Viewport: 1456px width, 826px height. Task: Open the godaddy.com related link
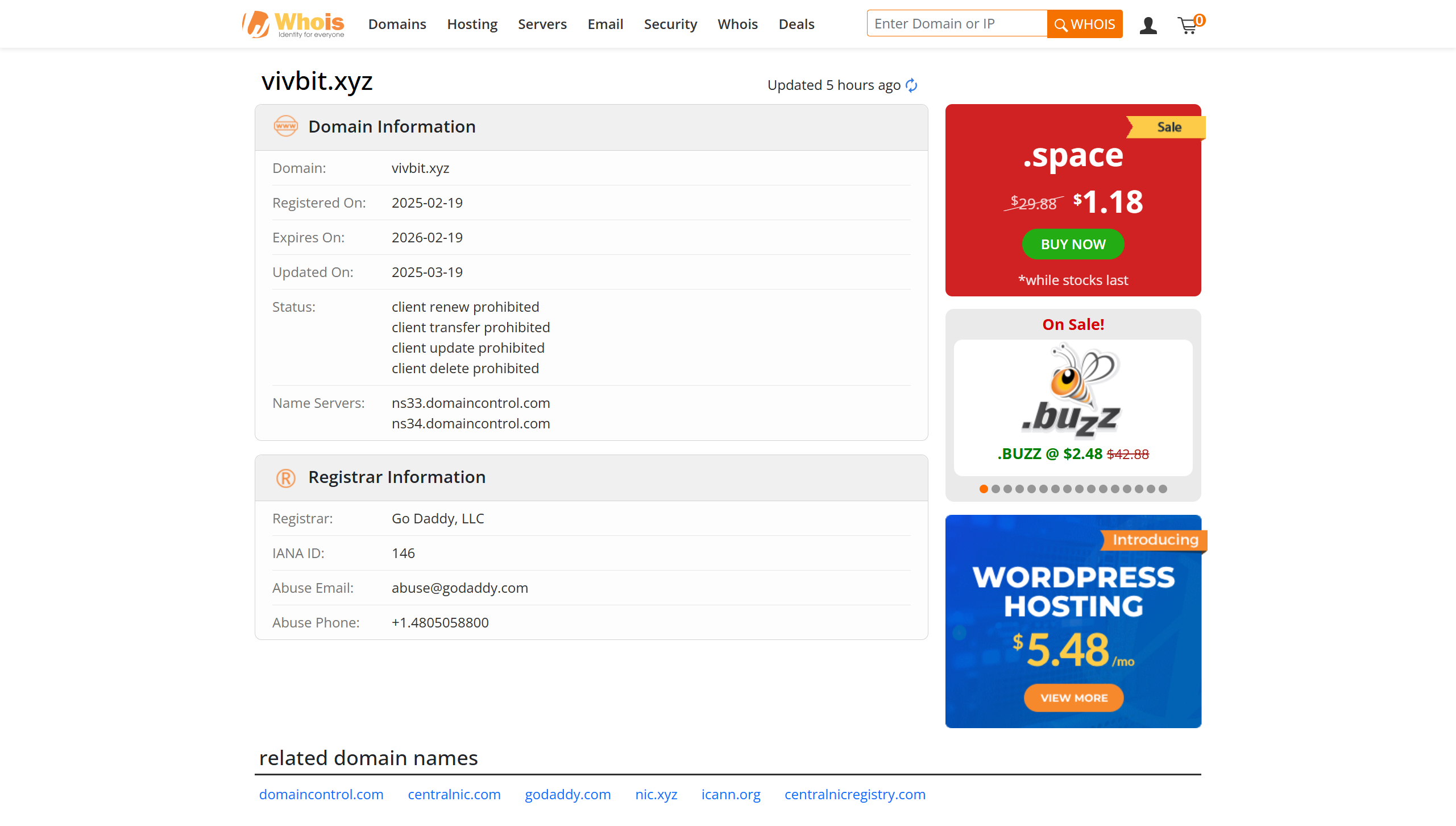568,794
